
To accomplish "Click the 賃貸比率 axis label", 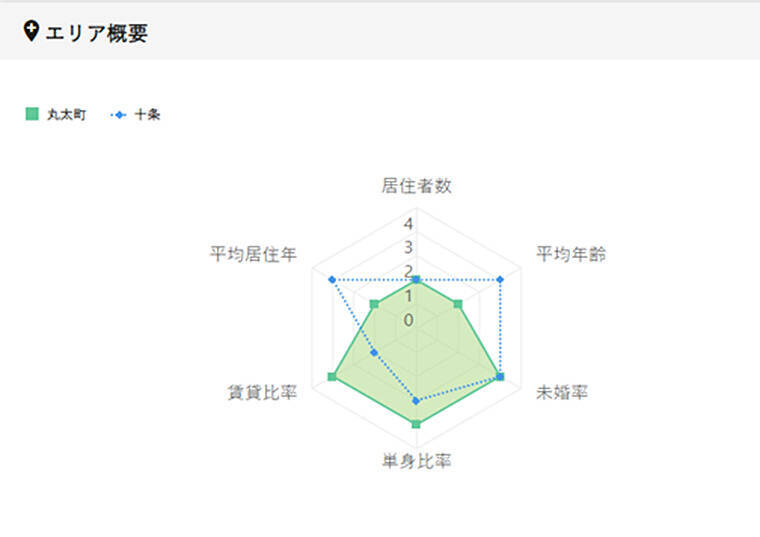I will 263,391.
